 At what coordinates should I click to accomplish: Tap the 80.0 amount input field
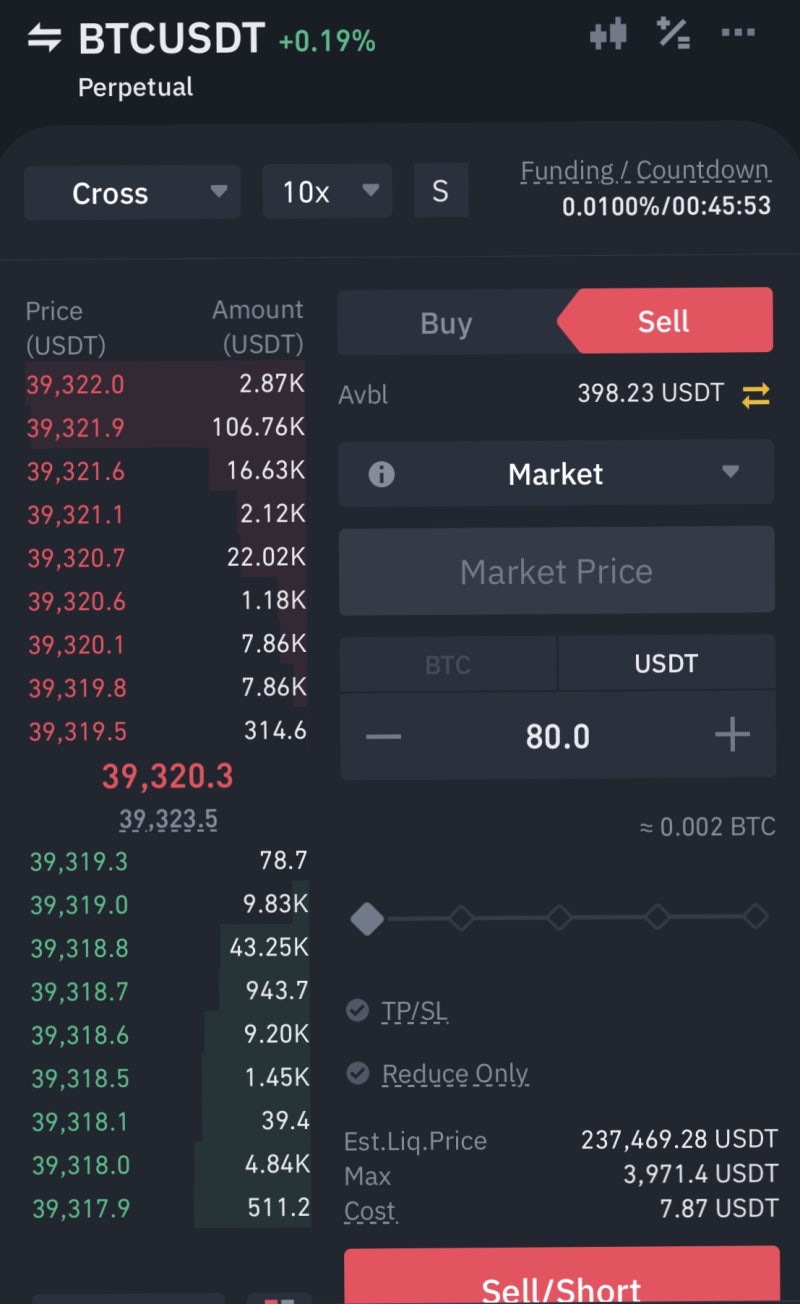(557, 737)
